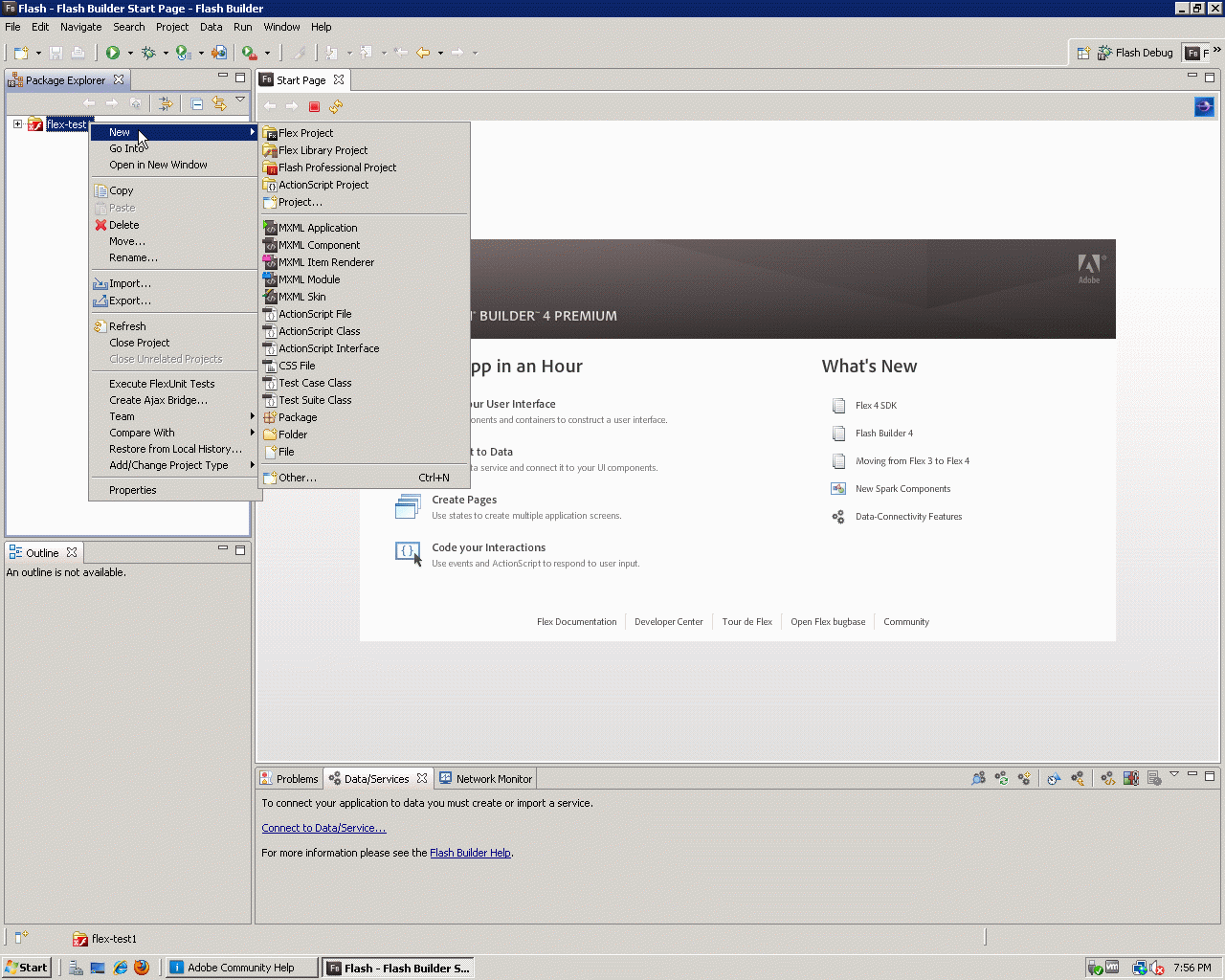Open the Developer Center link
This screenshot has height=980, width=1225.
669,622
